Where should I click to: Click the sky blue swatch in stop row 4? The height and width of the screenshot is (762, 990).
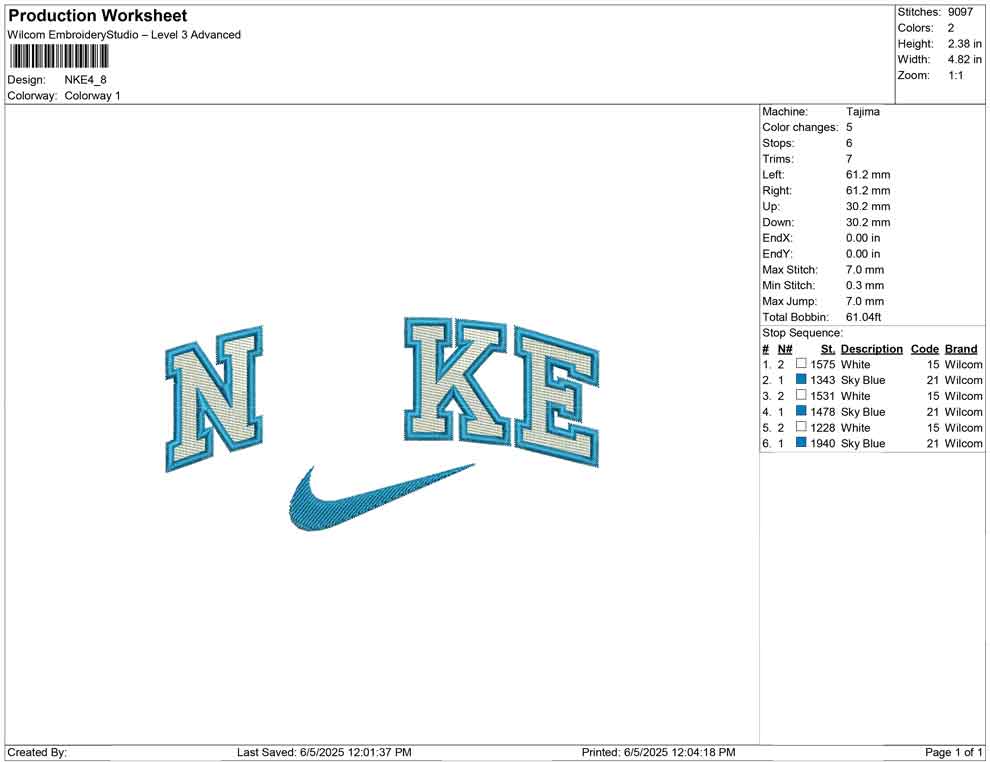[x=801, y=410]
